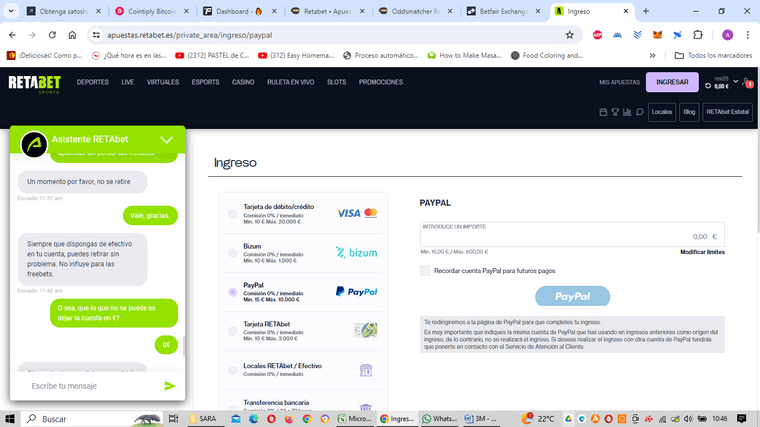Screen dimensions: 760x427
Task: Open the PROMOCIONES section
Action: click(381, 82)
